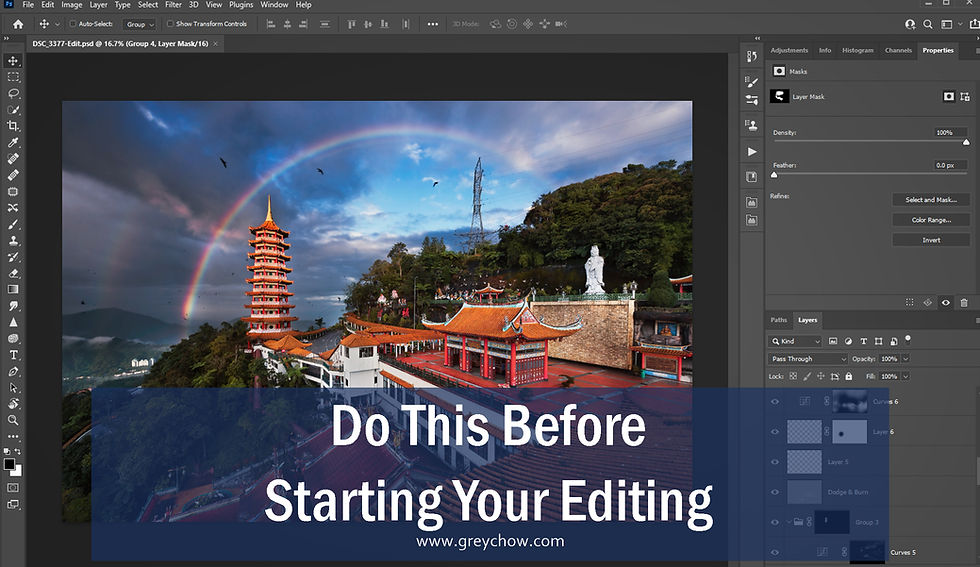Viewport: 980px width, 567px height.
Task: Toggle mask visibility eye in Properties
Action: (946, 303)
